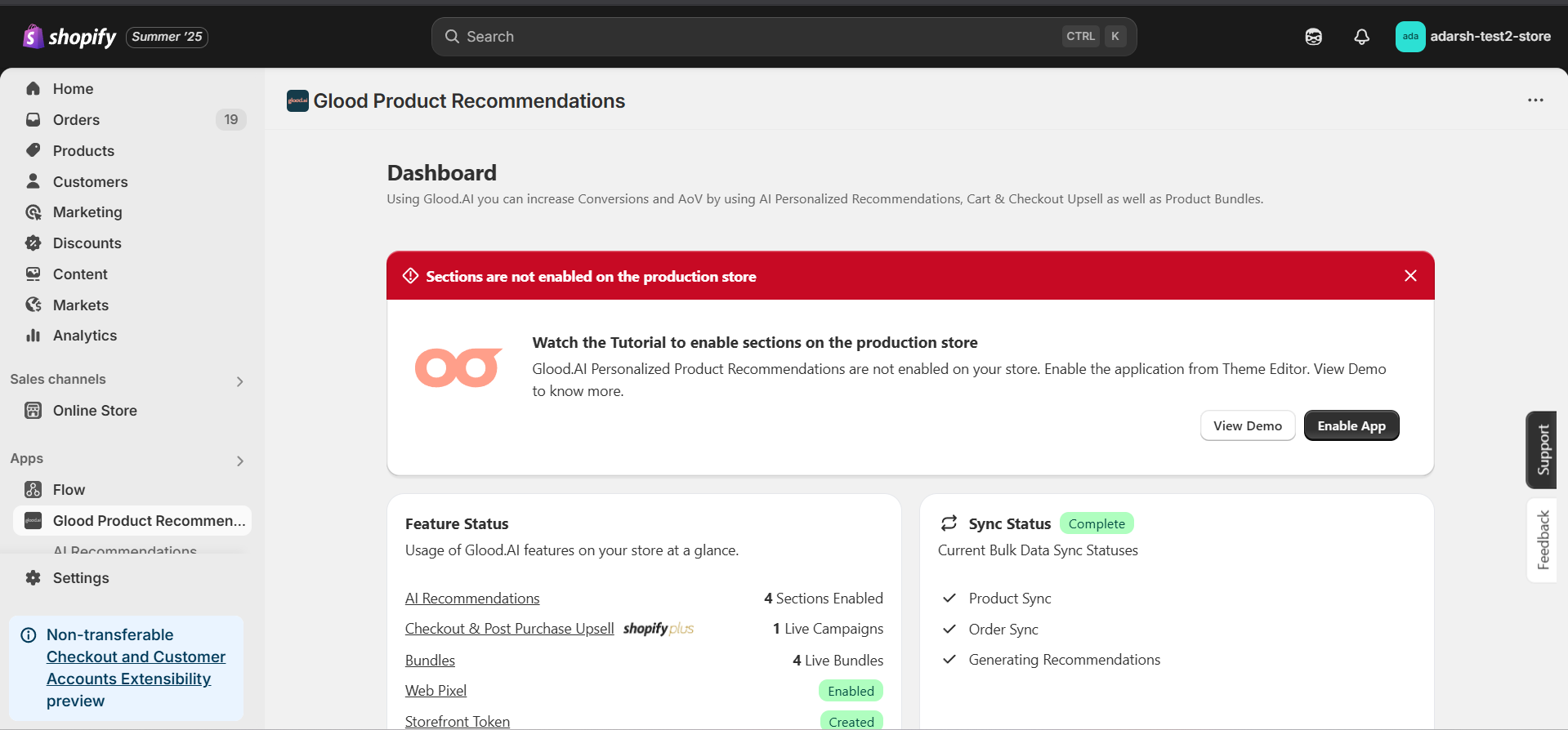This screenshot has width=1568, height=730.
Task: Click the Glood icon beside page title
Action: pyautogui.click(x=297, y=100)
